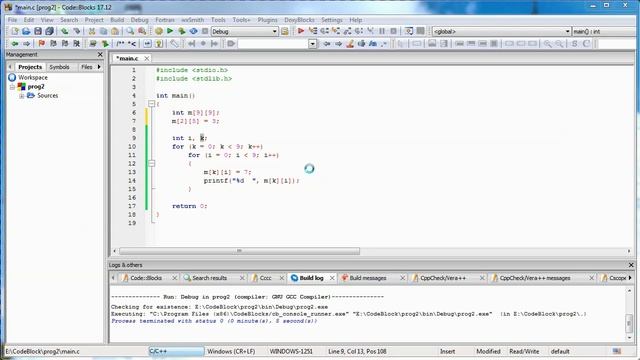This screenshot has width=640, height=360.
Task: Toggle bookmark with red flag icon
Action: pyautogui.click(x=42, y=43)
